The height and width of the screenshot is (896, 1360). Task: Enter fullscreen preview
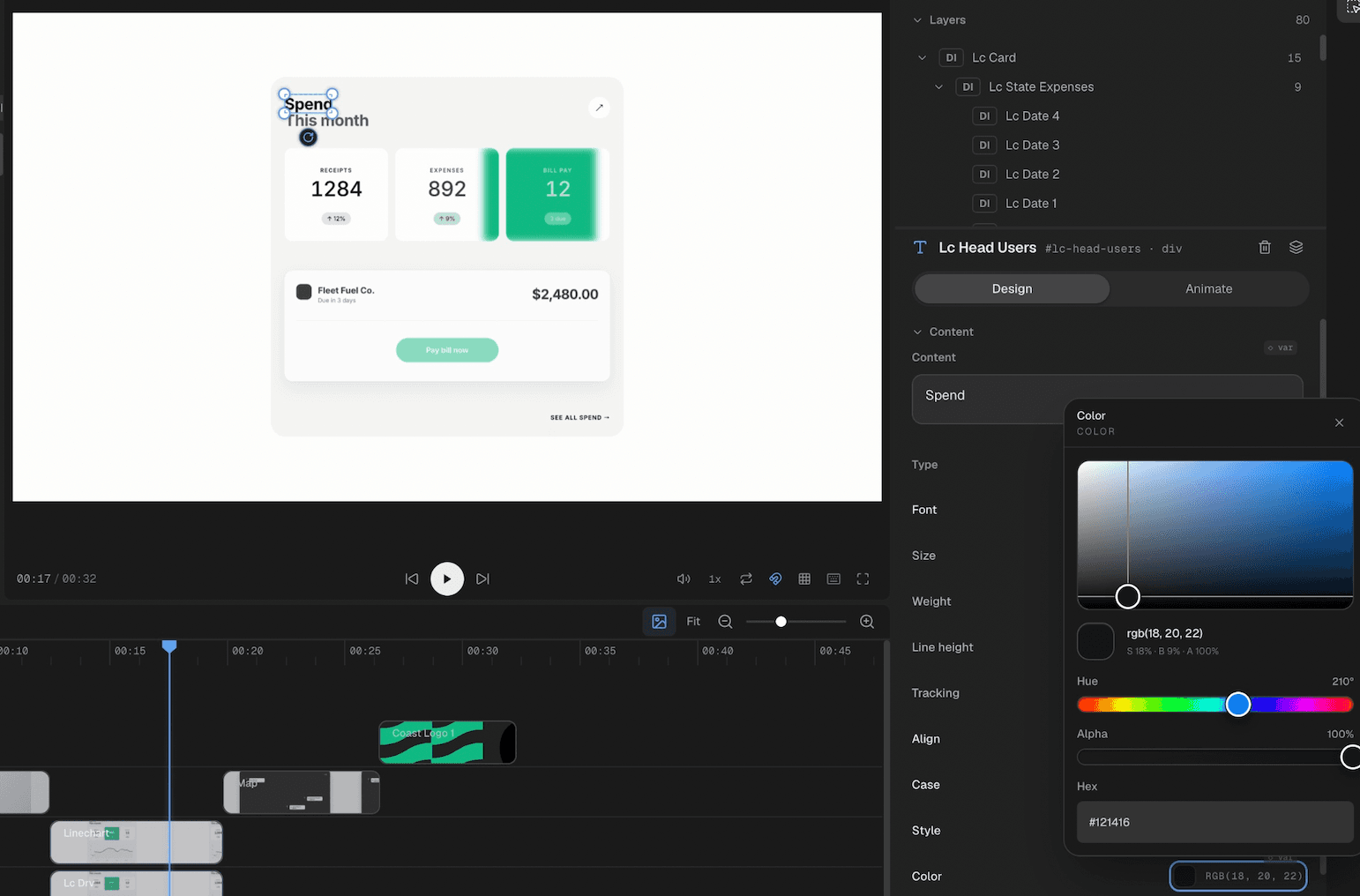(863, 579)
